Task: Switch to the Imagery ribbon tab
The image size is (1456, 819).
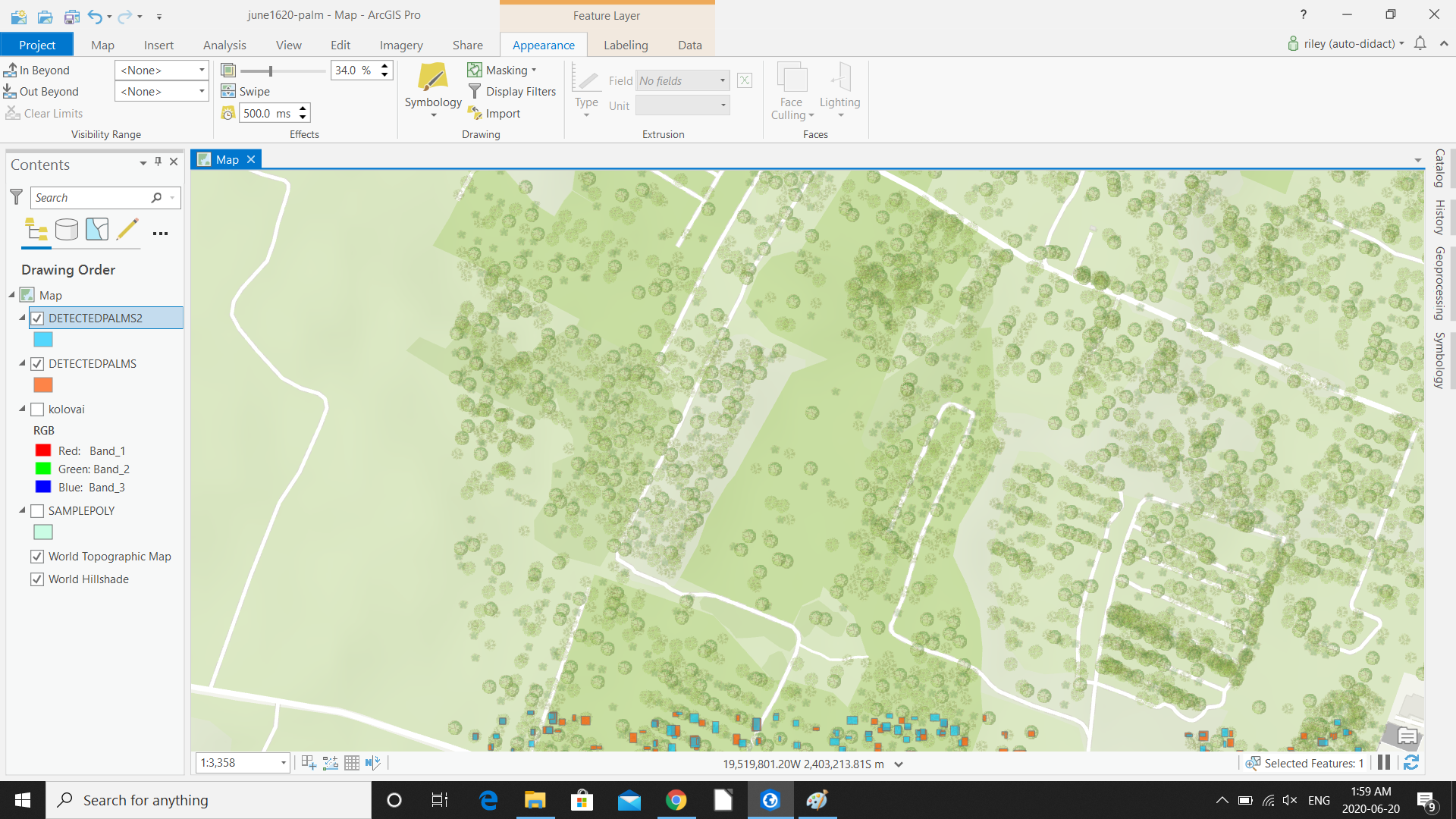Action: tap(401, 45)
